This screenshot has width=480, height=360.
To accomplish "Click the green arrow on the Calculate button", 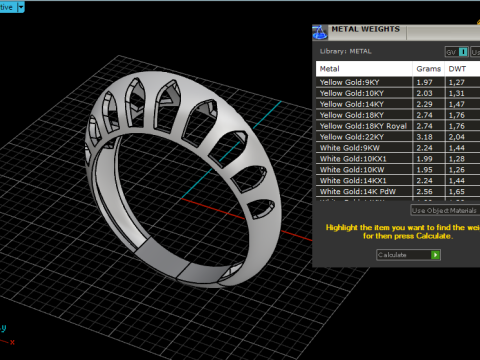I will 435,255.
